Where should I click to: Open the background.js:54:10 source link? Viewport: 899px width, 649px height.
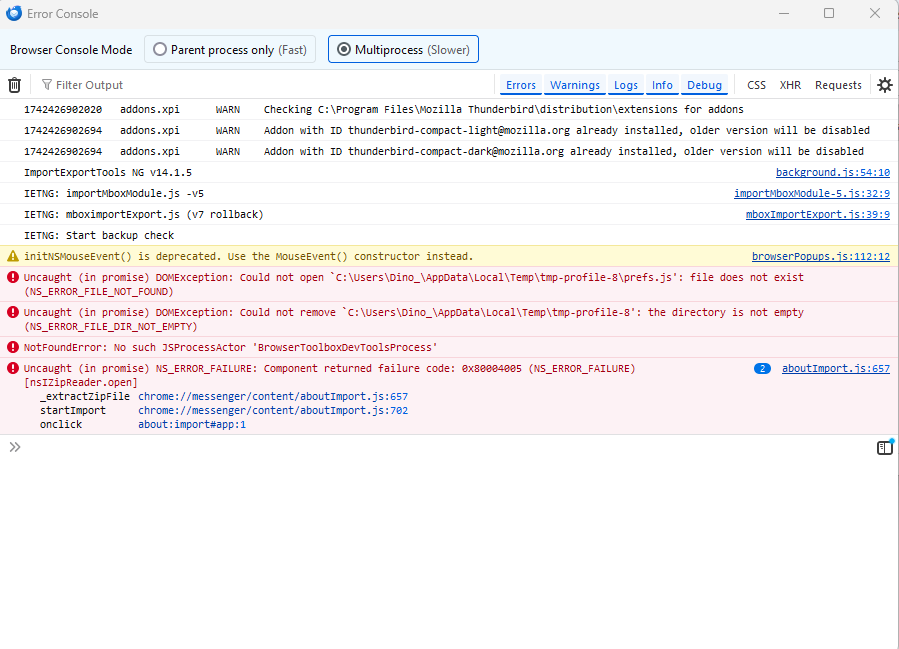tap(832, 173)
